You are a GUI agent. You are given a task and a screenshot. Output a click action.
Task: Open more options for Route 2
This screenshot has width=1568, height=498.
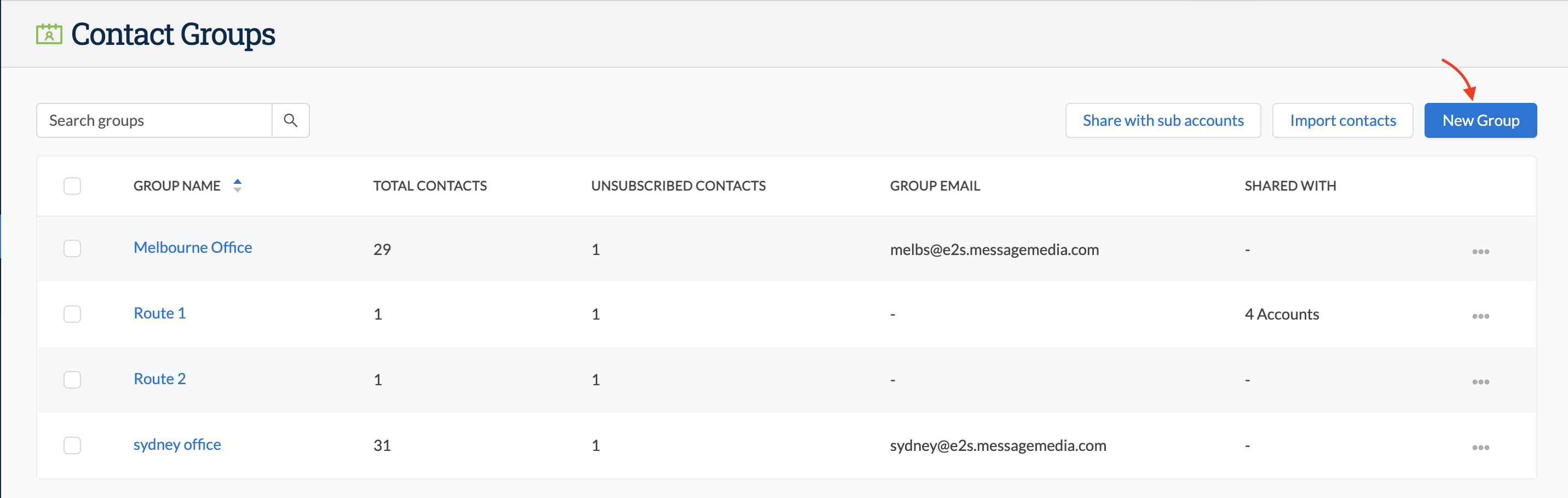pos(1480,382)
